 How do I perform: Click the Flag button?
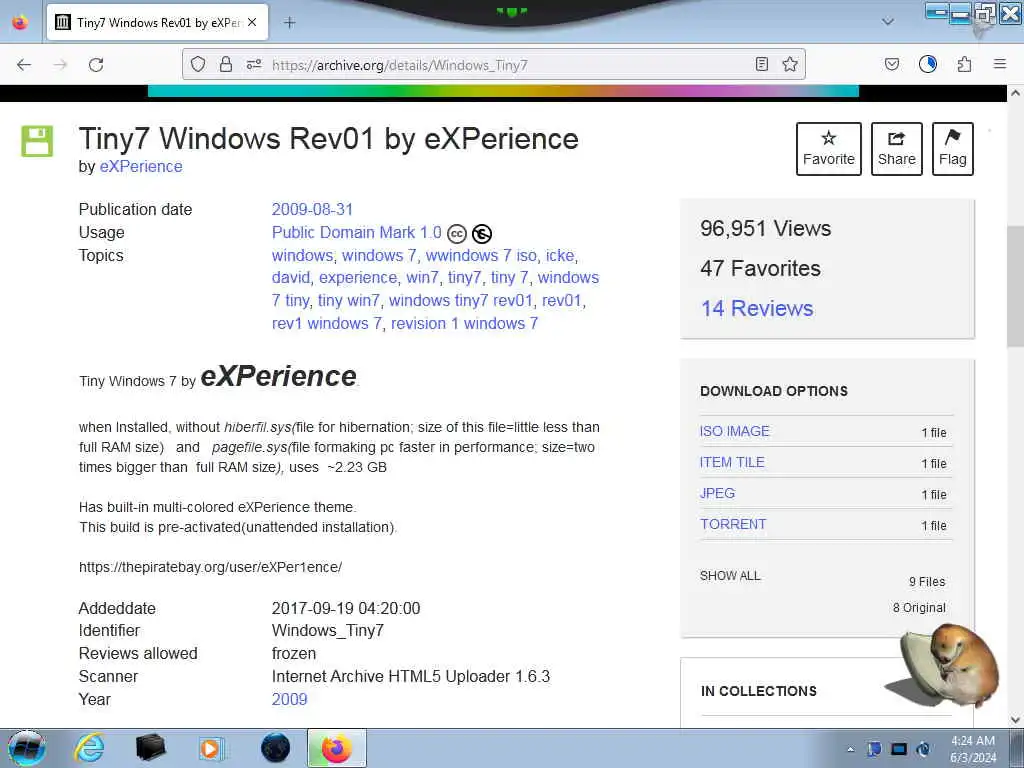953,149
